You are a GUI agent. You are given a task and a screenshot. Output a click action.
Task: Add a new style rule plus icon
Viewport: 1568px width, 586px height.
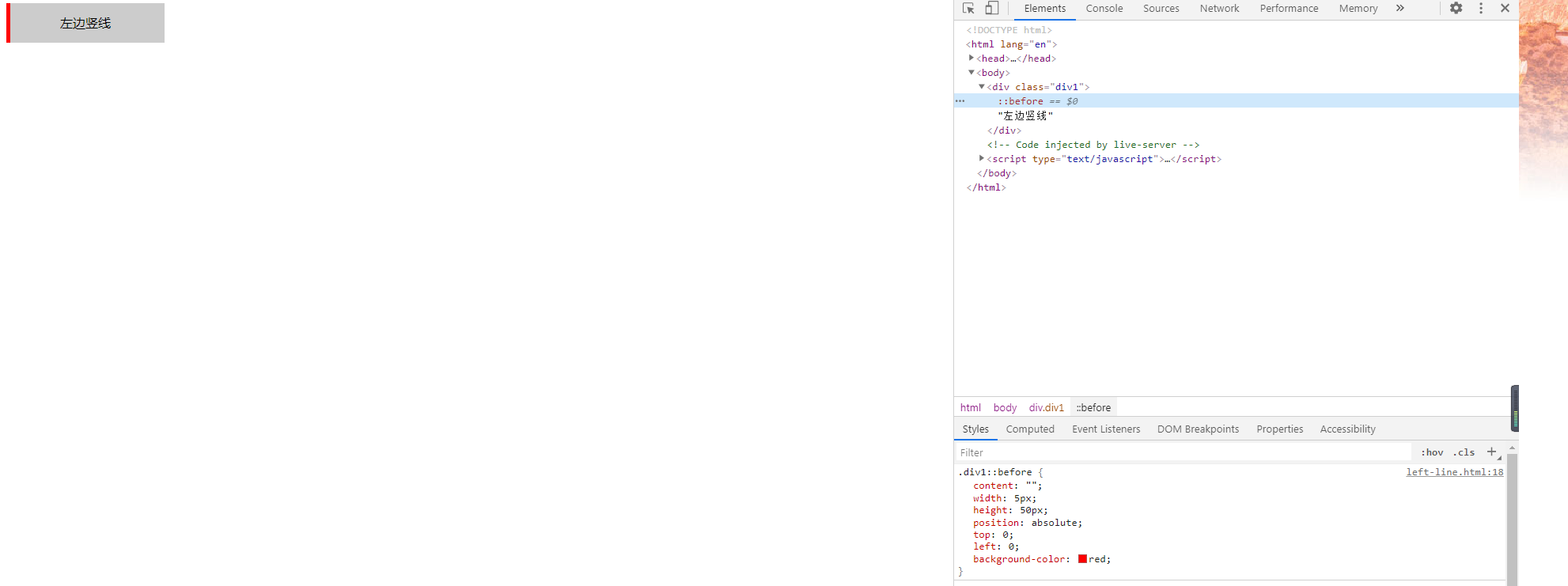[x=1492, y=452]
